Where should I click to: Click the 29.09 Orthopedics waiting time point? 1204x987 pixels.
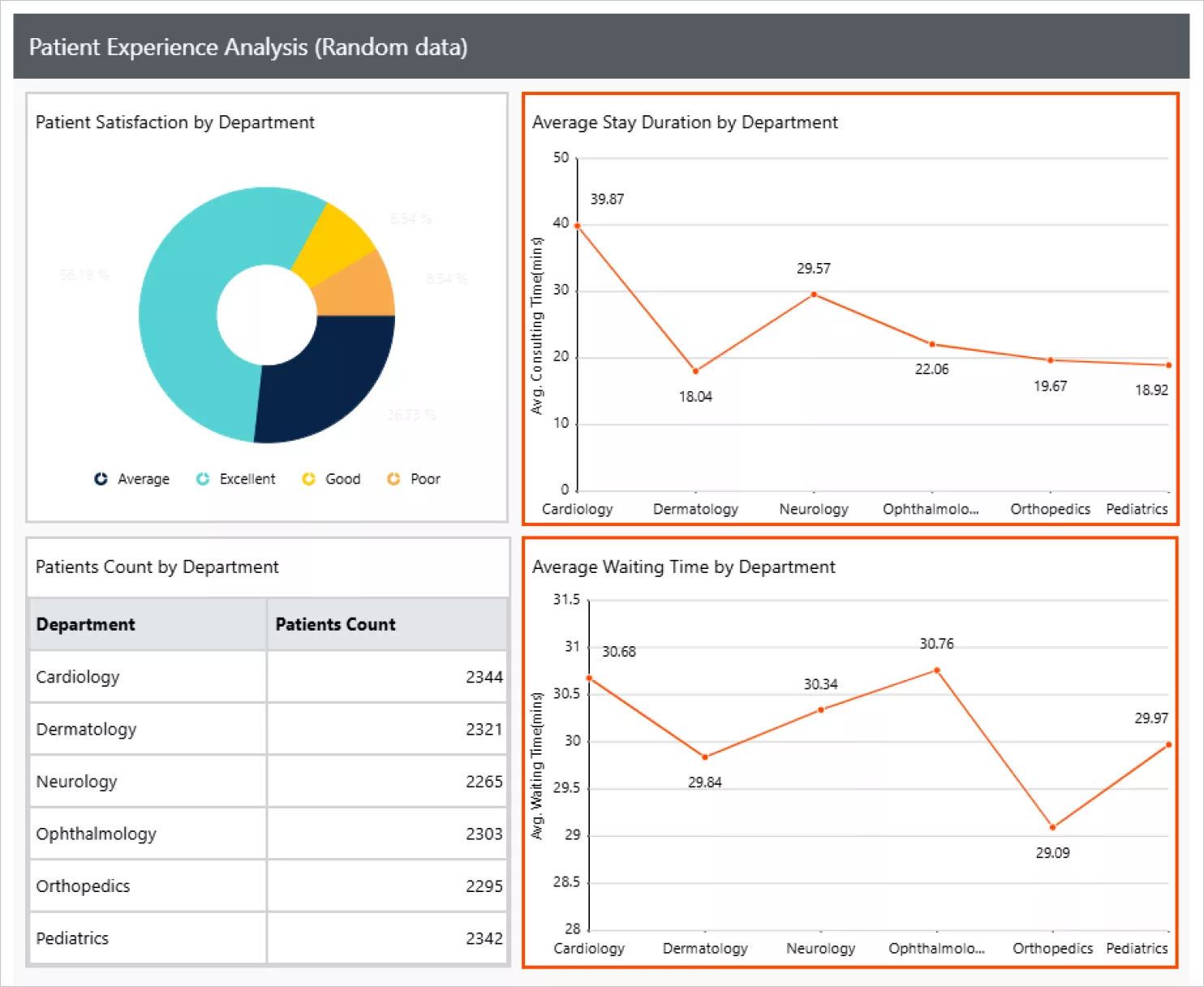pyautogui.click(x=1053, y=828)
